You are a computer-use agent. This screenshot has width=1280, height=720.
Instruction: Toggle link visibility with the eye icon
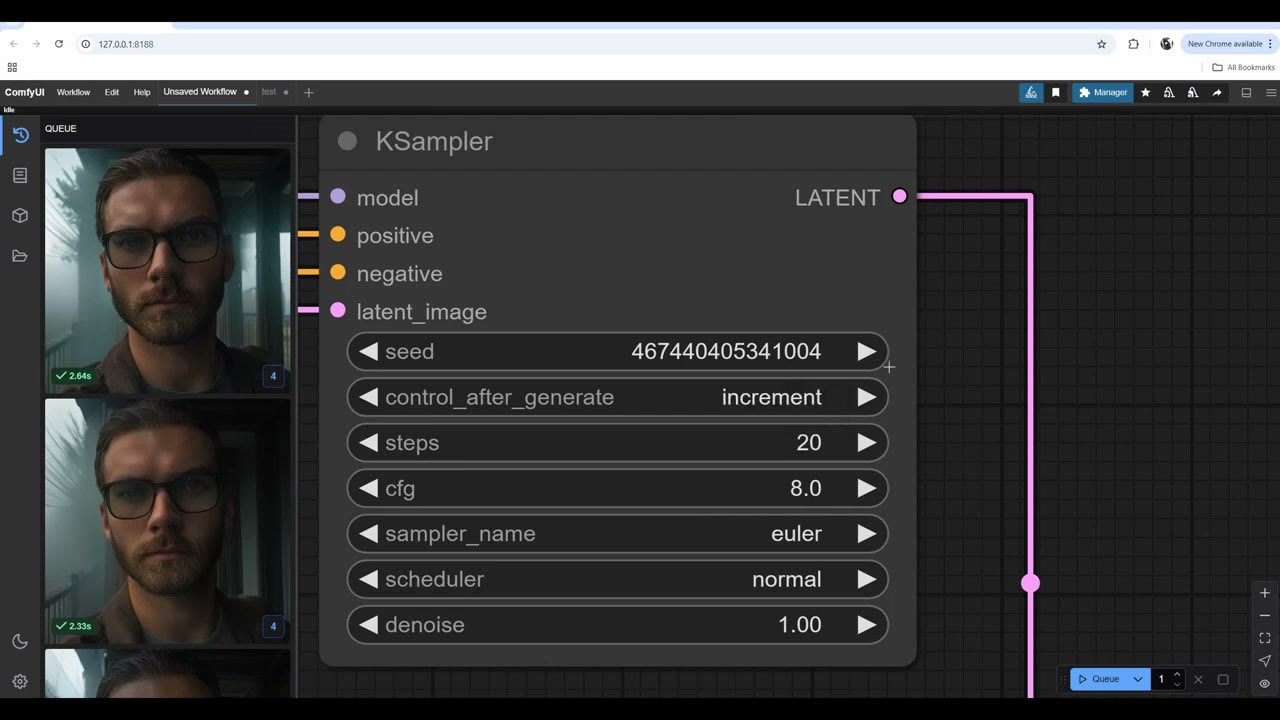point(1265,684)
